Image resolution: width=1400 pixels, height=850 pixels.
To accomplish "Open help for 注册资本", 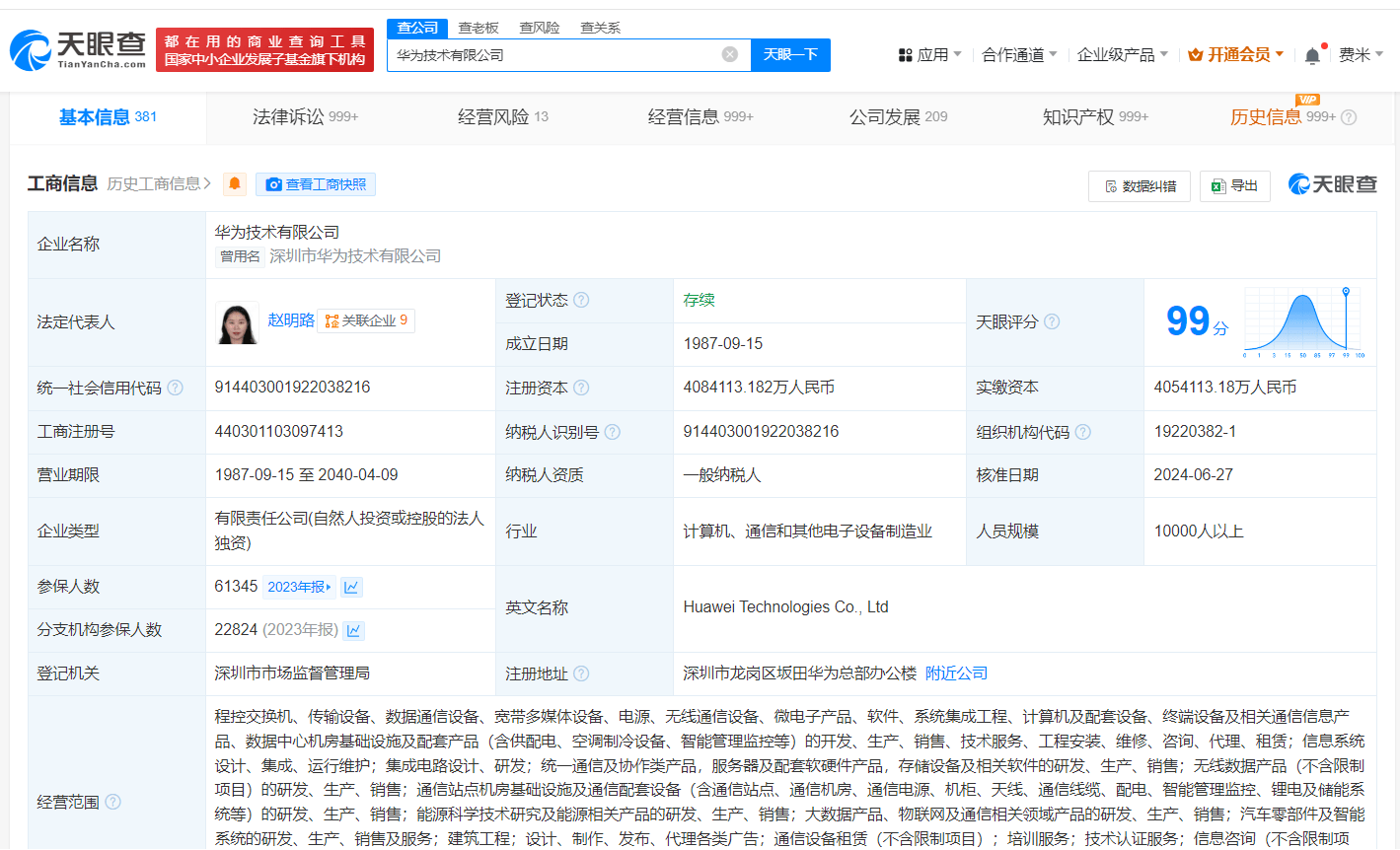I will click(581, 388).
